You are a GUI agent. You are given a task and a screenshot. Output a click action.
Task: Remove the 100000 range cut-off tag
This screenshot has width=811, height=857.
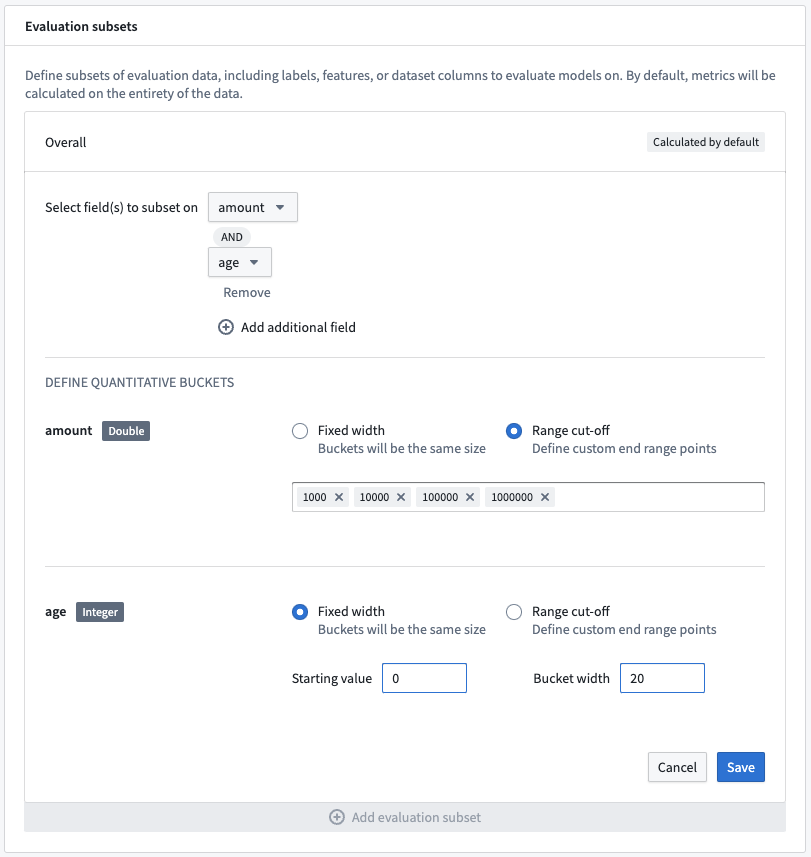tap(469, 497)
